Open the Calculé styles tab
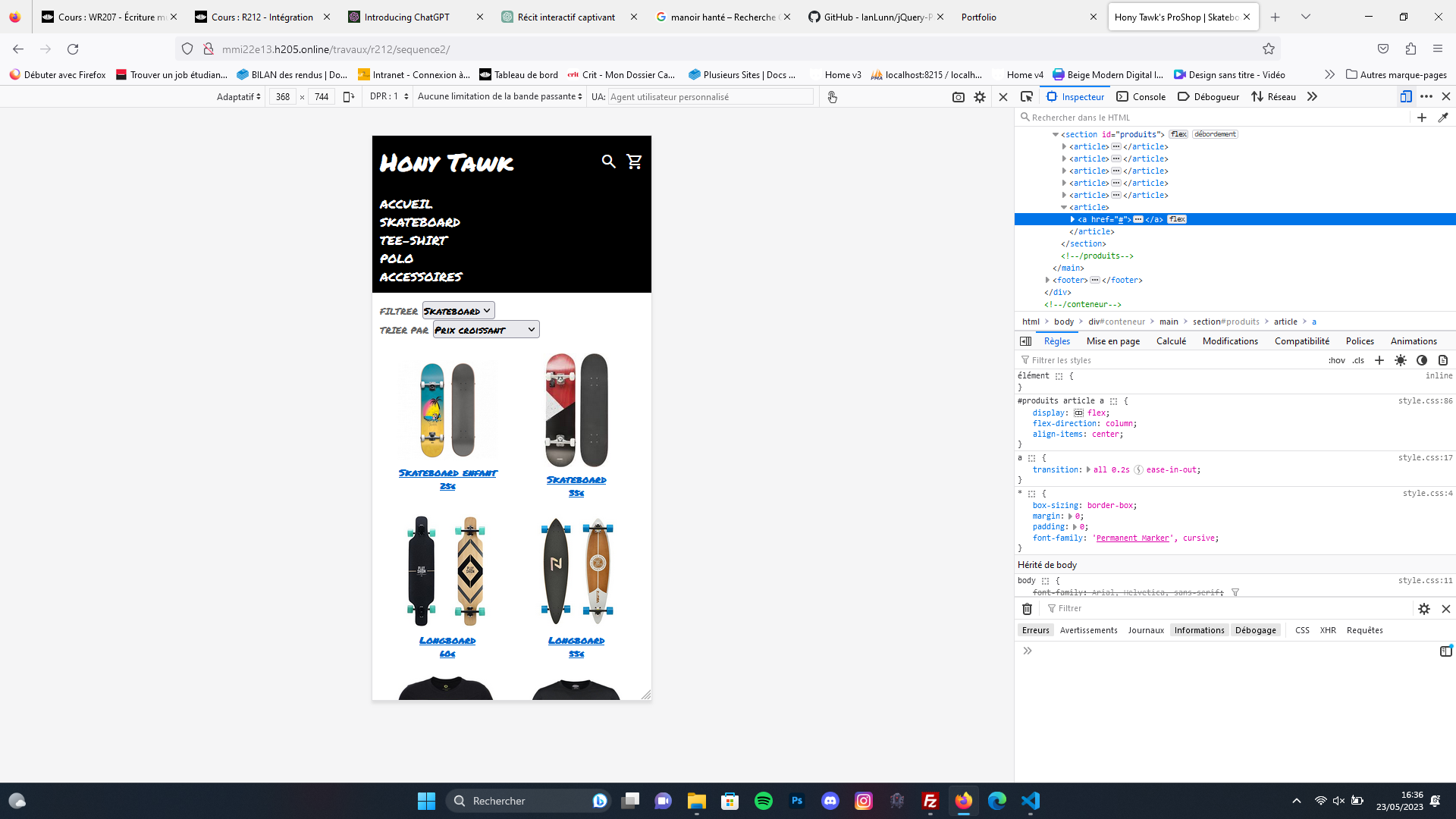The image size is (1456, 819). [x=1171, y=341]
